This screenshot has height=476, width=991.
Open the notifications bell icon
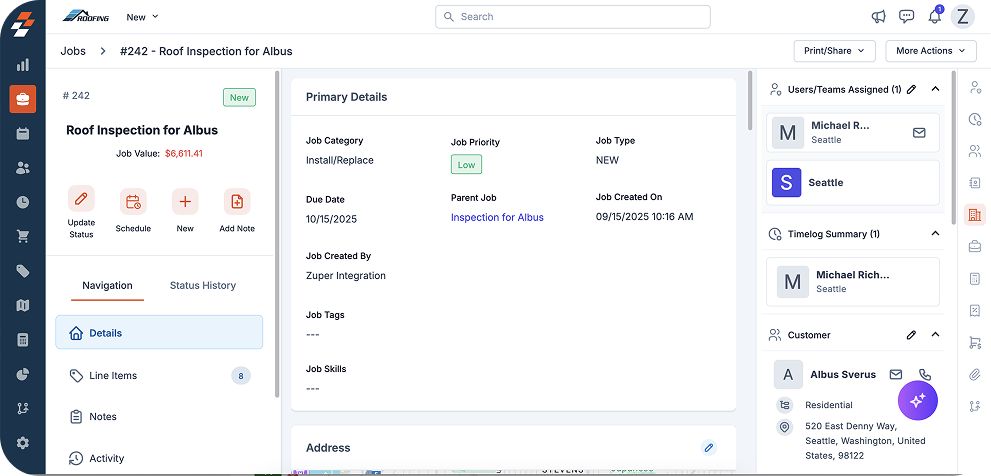(x=935, y=16)
